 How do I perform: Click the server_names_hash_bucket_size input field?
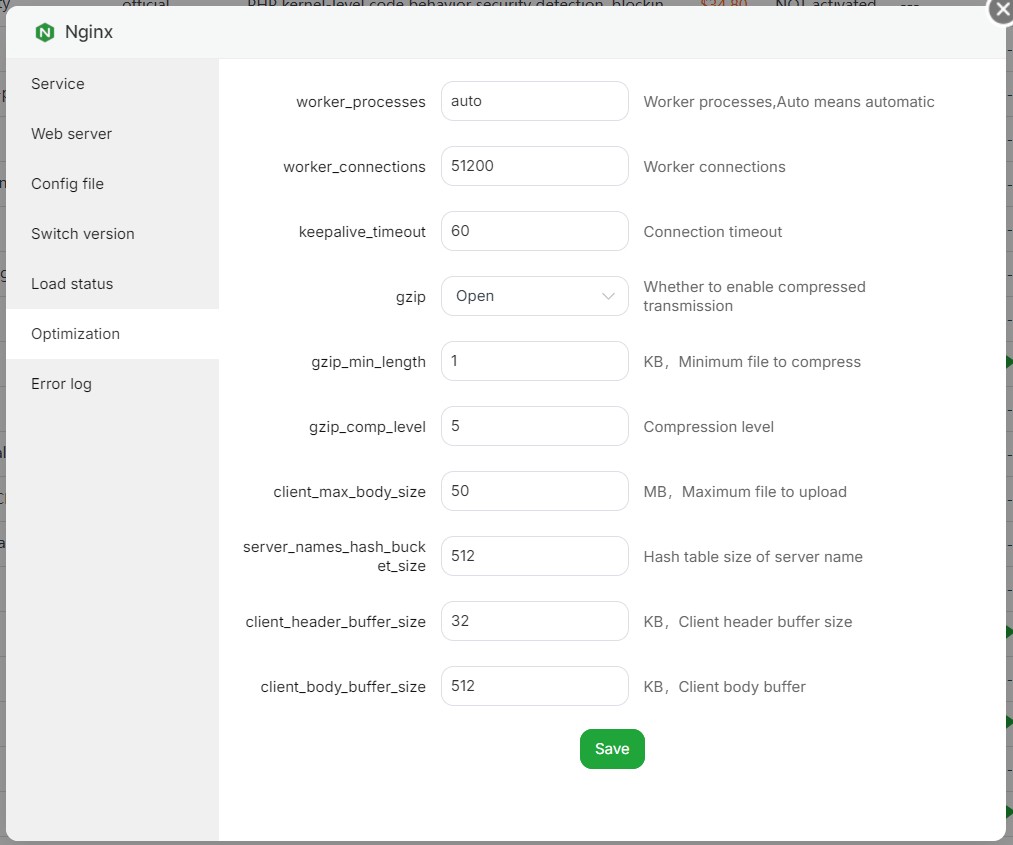(534, 556)
